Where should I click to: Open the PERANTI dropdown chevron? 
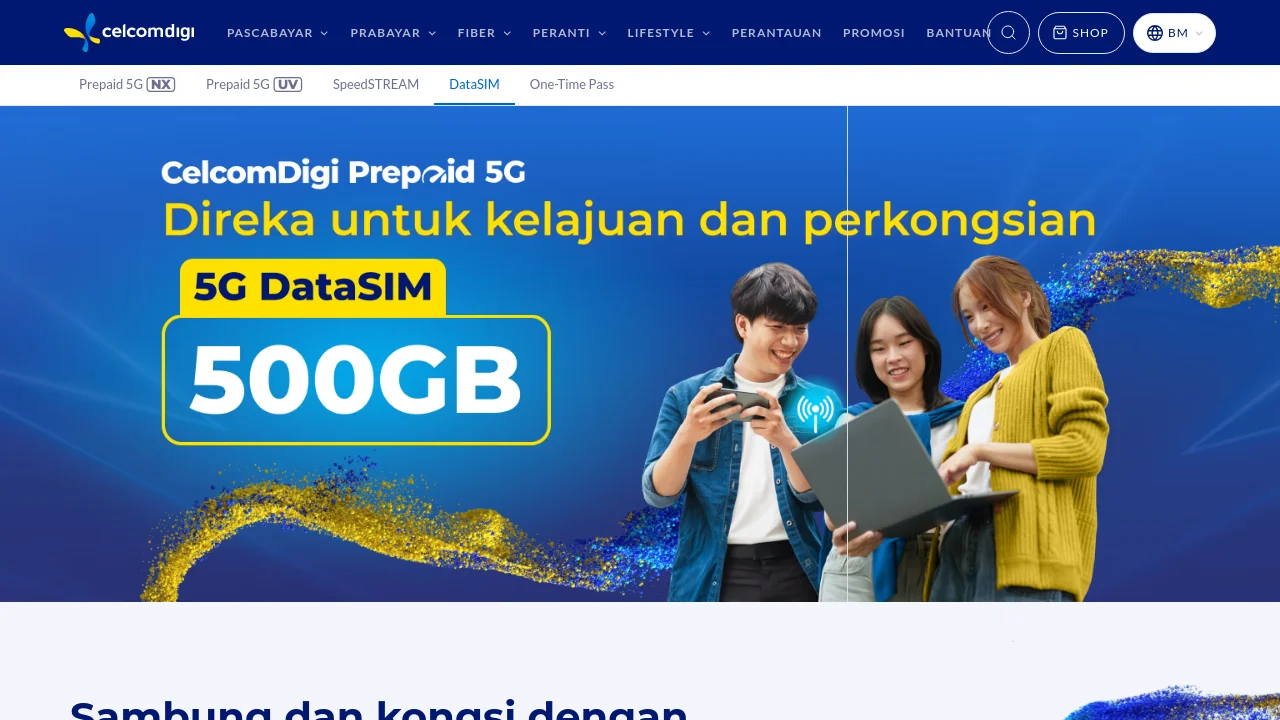coord(602,33)
